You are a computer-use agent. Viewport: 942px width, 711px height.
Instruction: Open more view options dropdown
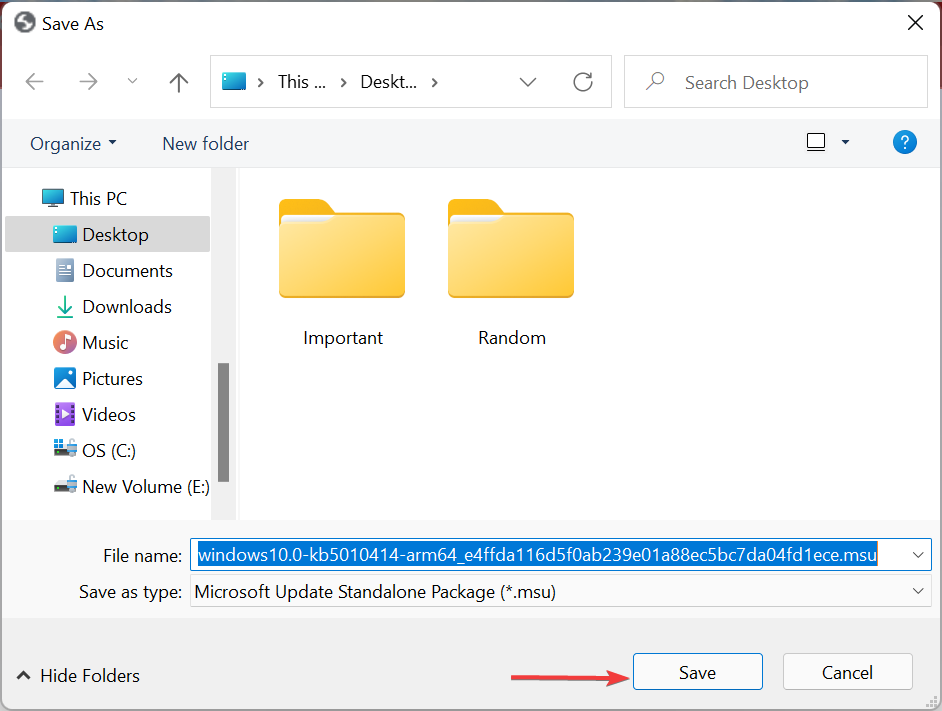click(x=845, y=142)
